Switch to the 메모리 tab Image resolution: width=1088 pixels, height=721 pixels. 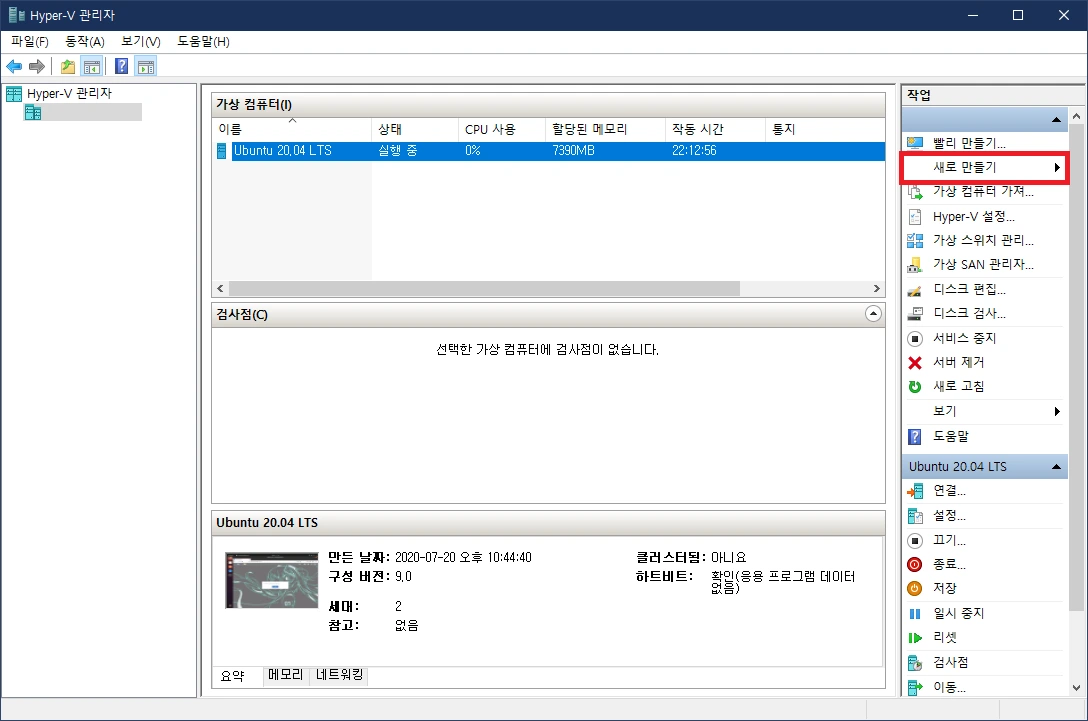click(x=286, y=675)
